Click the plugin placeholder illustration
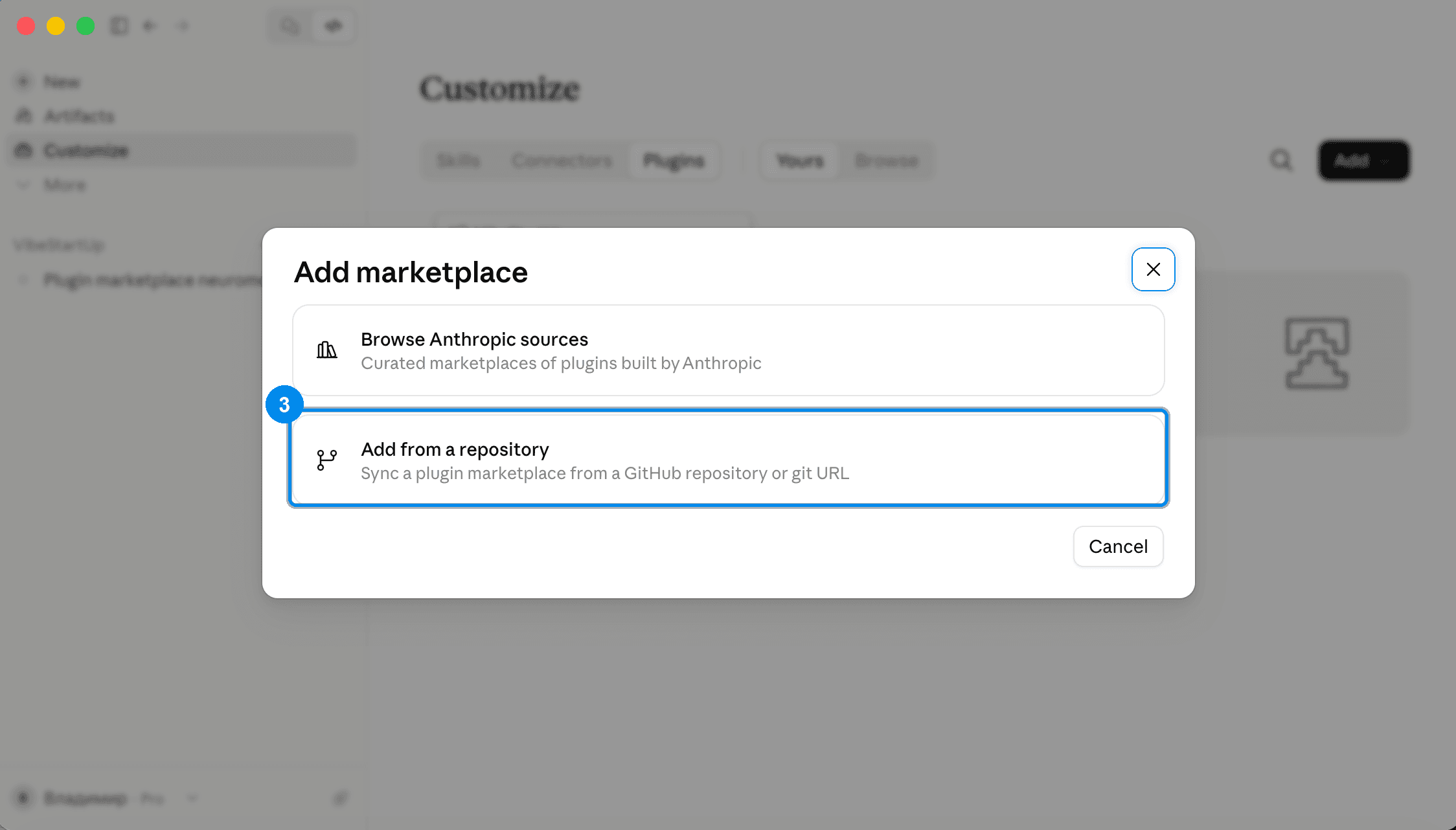This screenshot has width=1456, height=830. [1317, 353]
